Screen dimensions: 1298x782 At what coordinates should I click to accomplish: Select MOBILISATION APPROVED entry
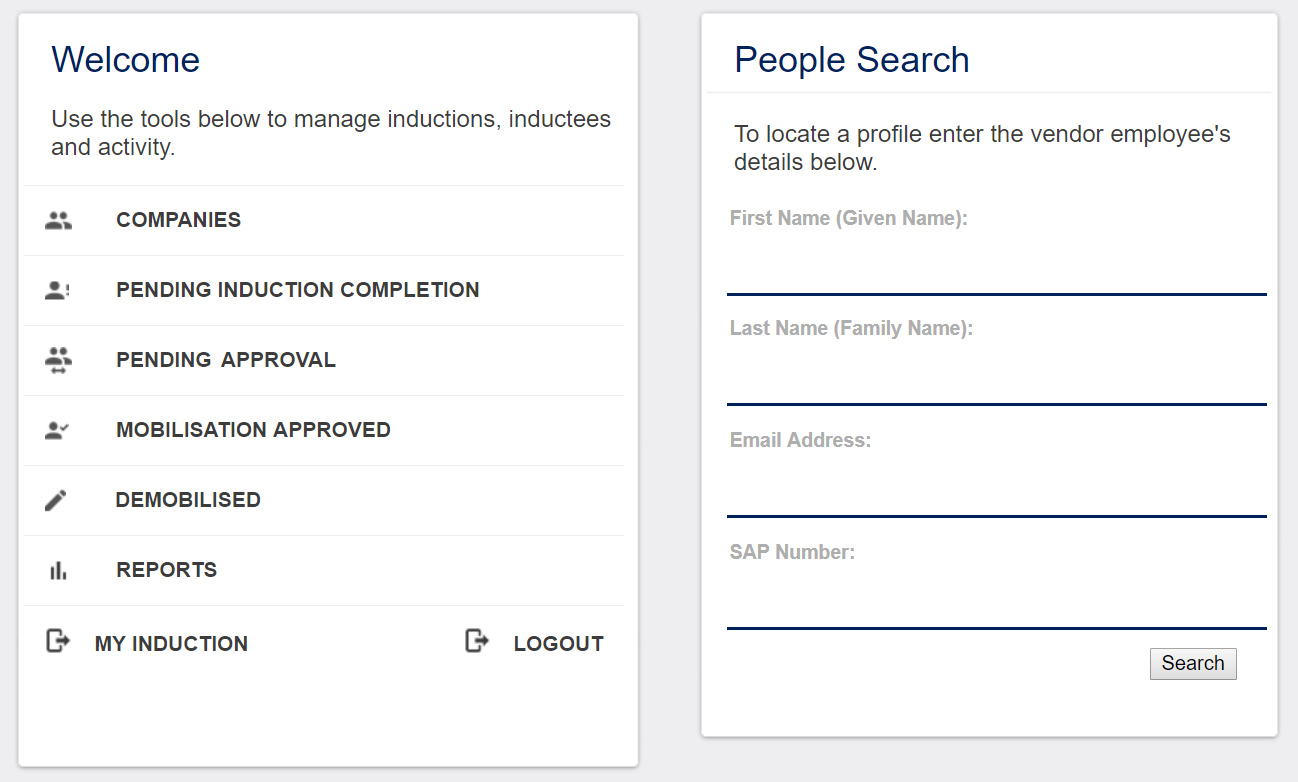pyautogui.click(x=324, y=430)
